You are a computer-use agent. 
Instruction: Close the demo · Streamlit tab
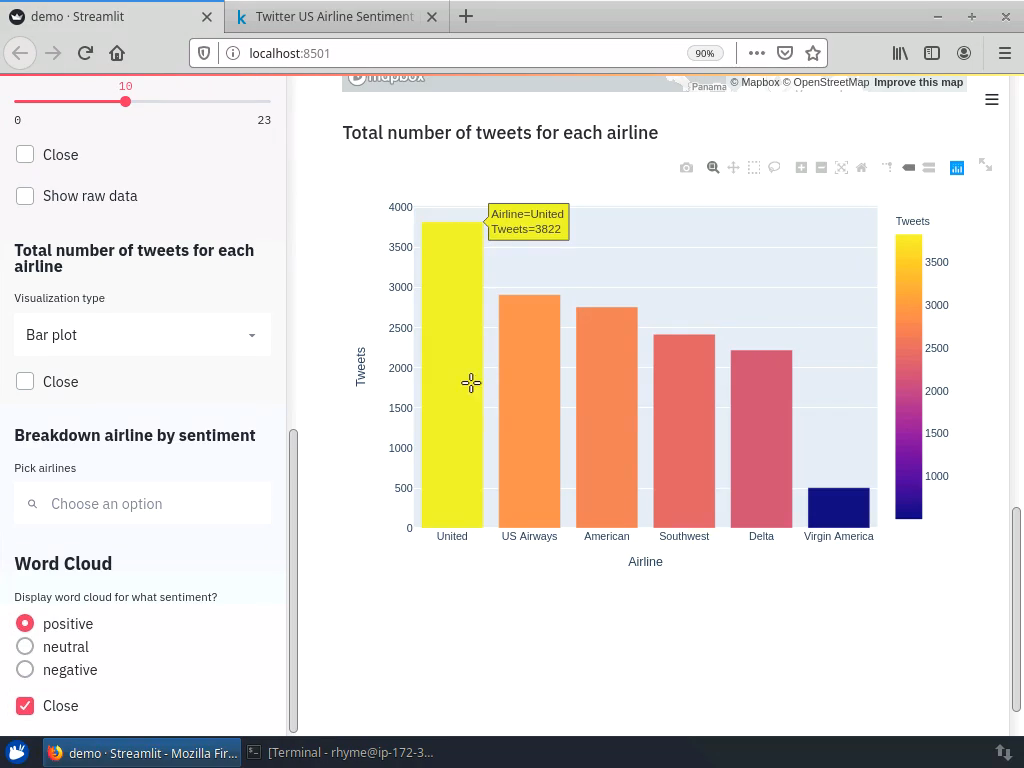[x=207, y=17]
